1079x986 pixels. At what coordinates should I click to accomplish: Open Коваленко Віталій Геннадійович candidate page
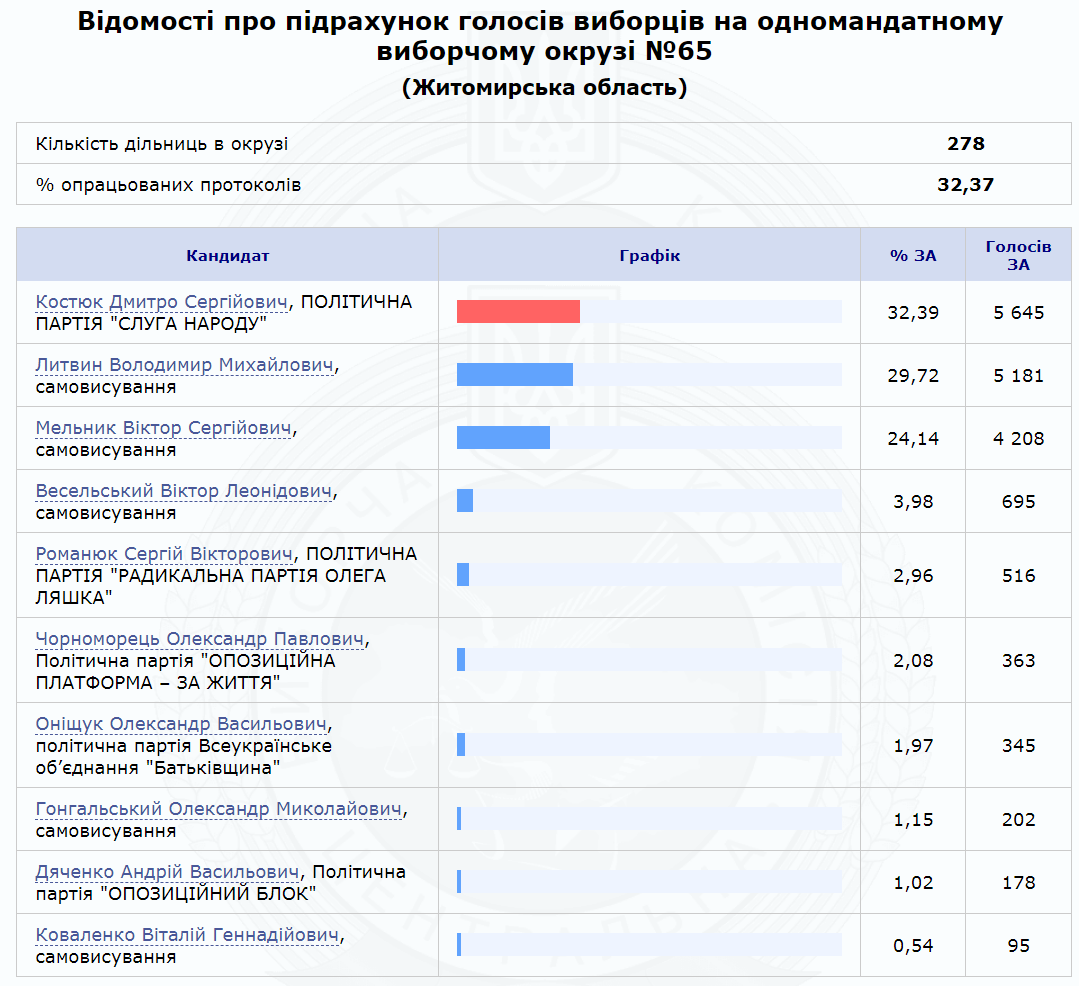pyautogui.click(x=188, y=935)
